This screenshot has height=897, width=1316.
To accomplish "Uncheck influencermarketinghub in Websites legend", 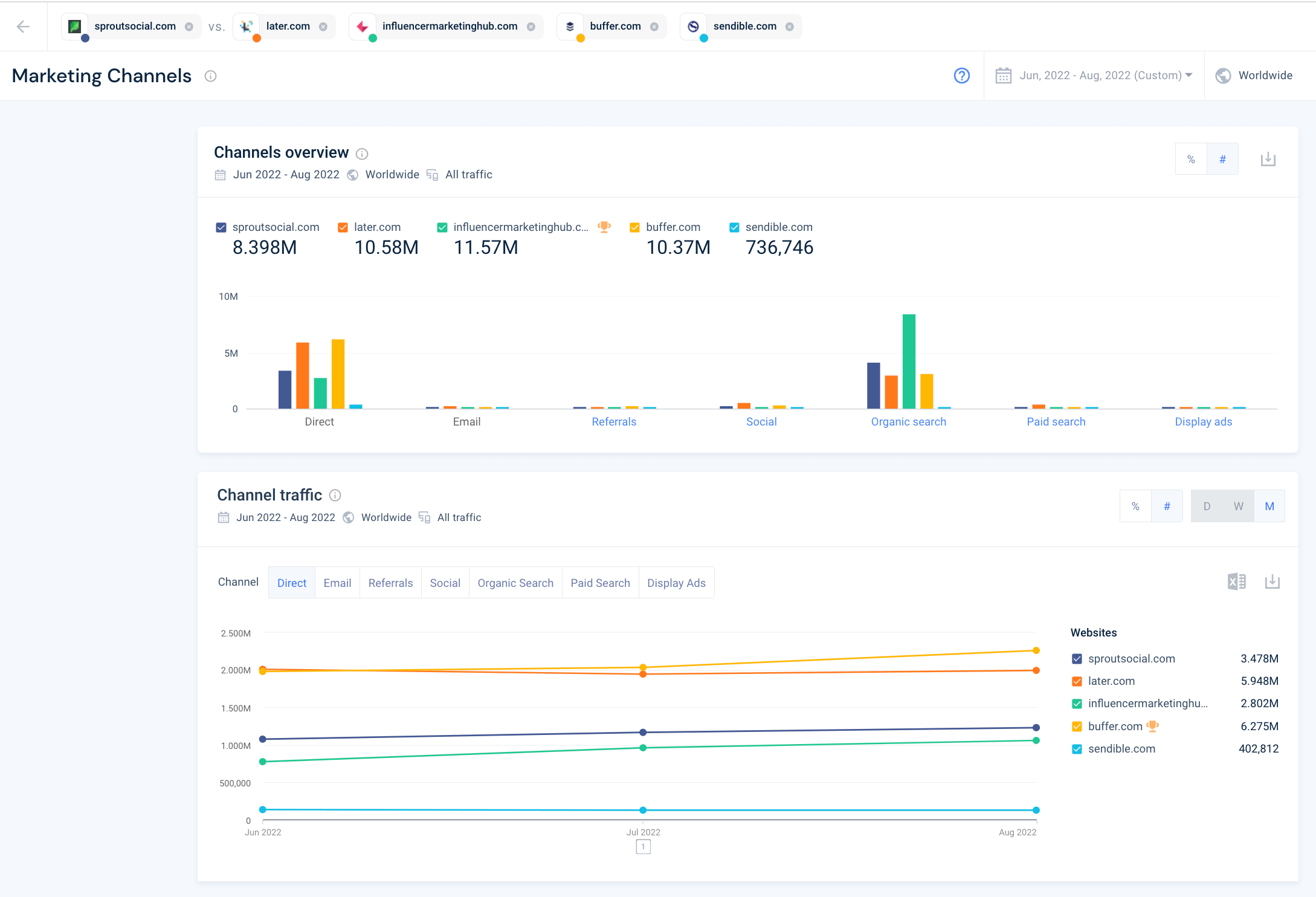I will pos(1077,704).
